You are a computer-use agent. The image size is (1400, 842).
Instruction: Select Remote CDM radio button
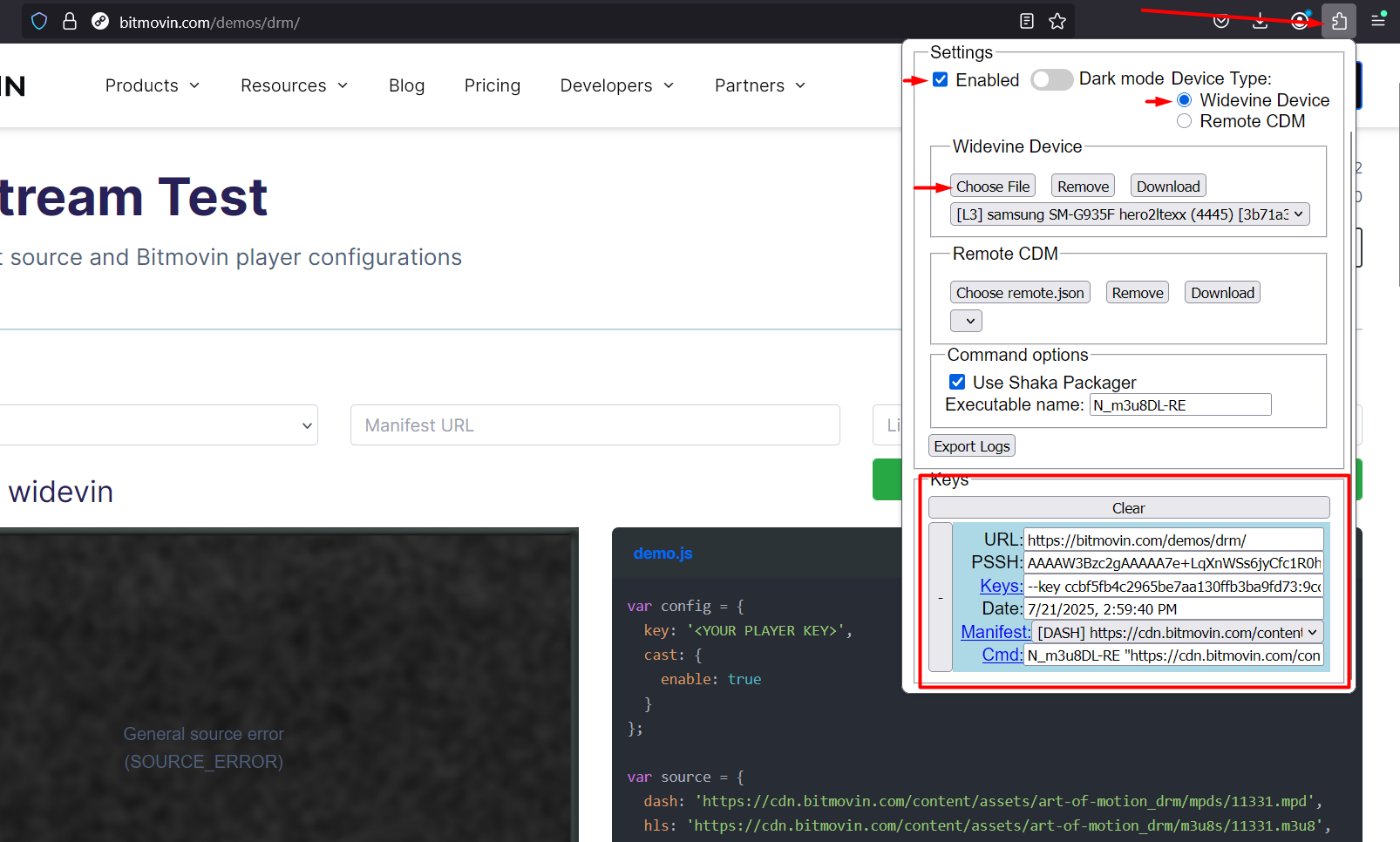coord(1184,121)
